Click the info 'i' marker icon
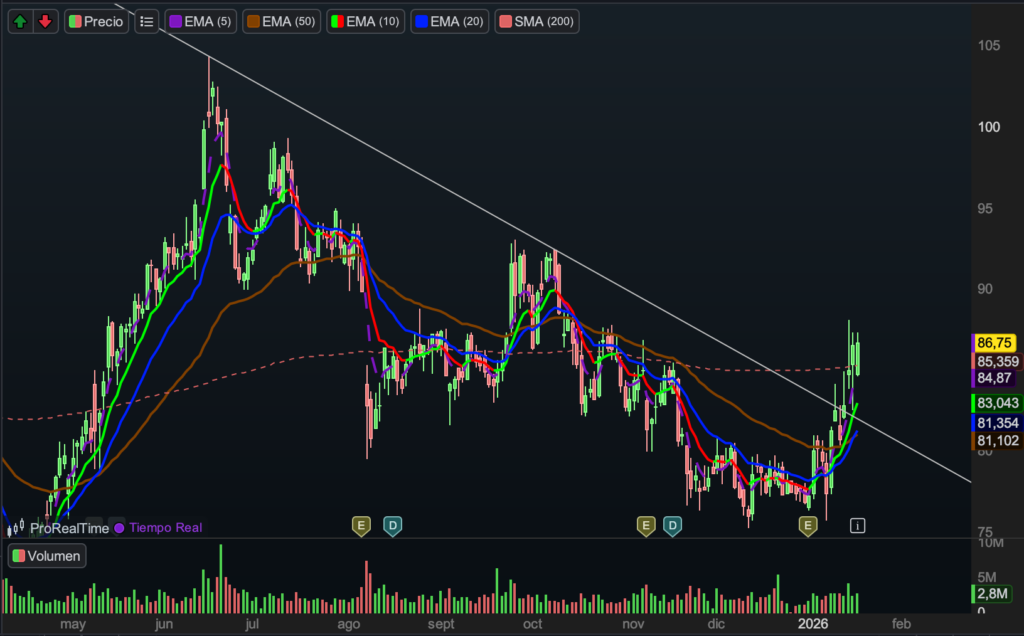1024x636 pixels. click(x=857, y=525)
